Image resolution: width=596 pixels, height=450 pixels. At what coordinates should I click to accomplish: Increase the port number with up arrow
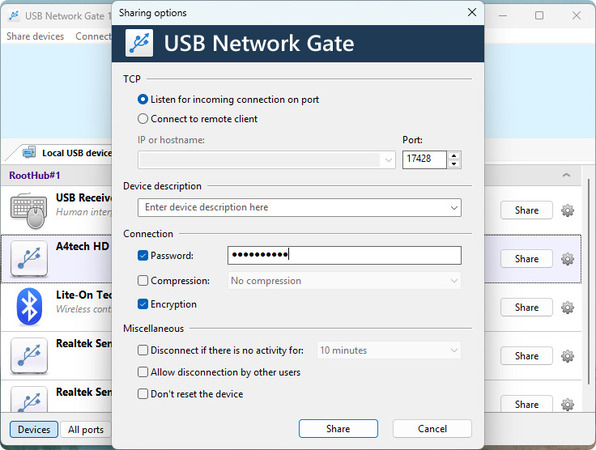tap(454, 155)
